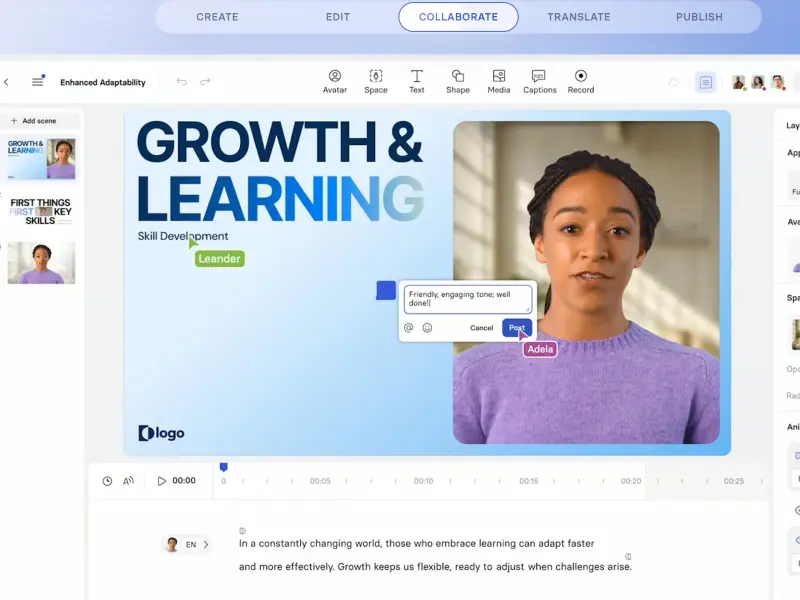This screenshot has height=600, width=800.
Task: Jump to 00:05 on the timeline
Action: [320, 481]
